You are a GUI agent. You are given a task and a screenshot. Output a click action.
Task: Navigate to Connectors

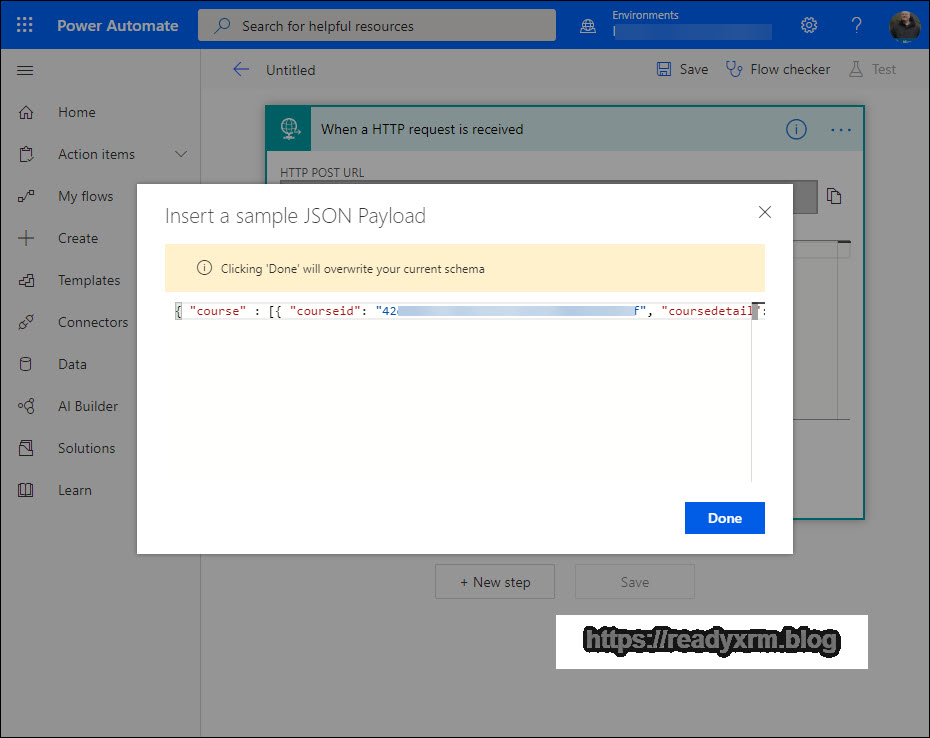(92, 322)
